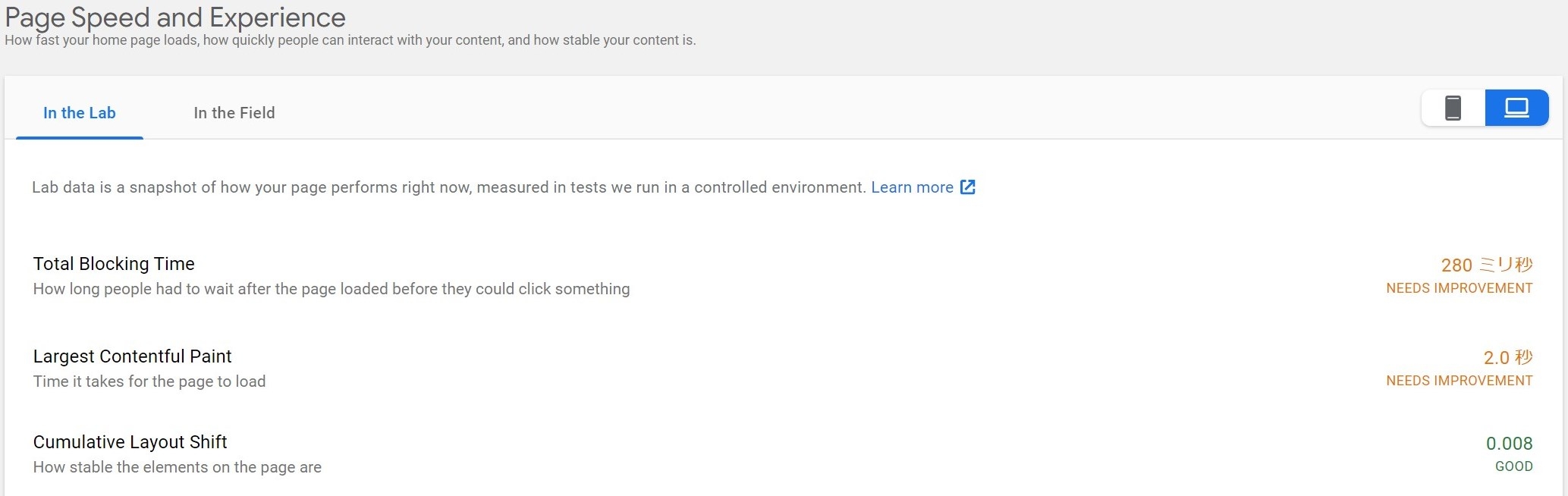Click the 280 millisecond blocking time value
Viewport: 1568px width, 496px height.
pos(1486,265)
